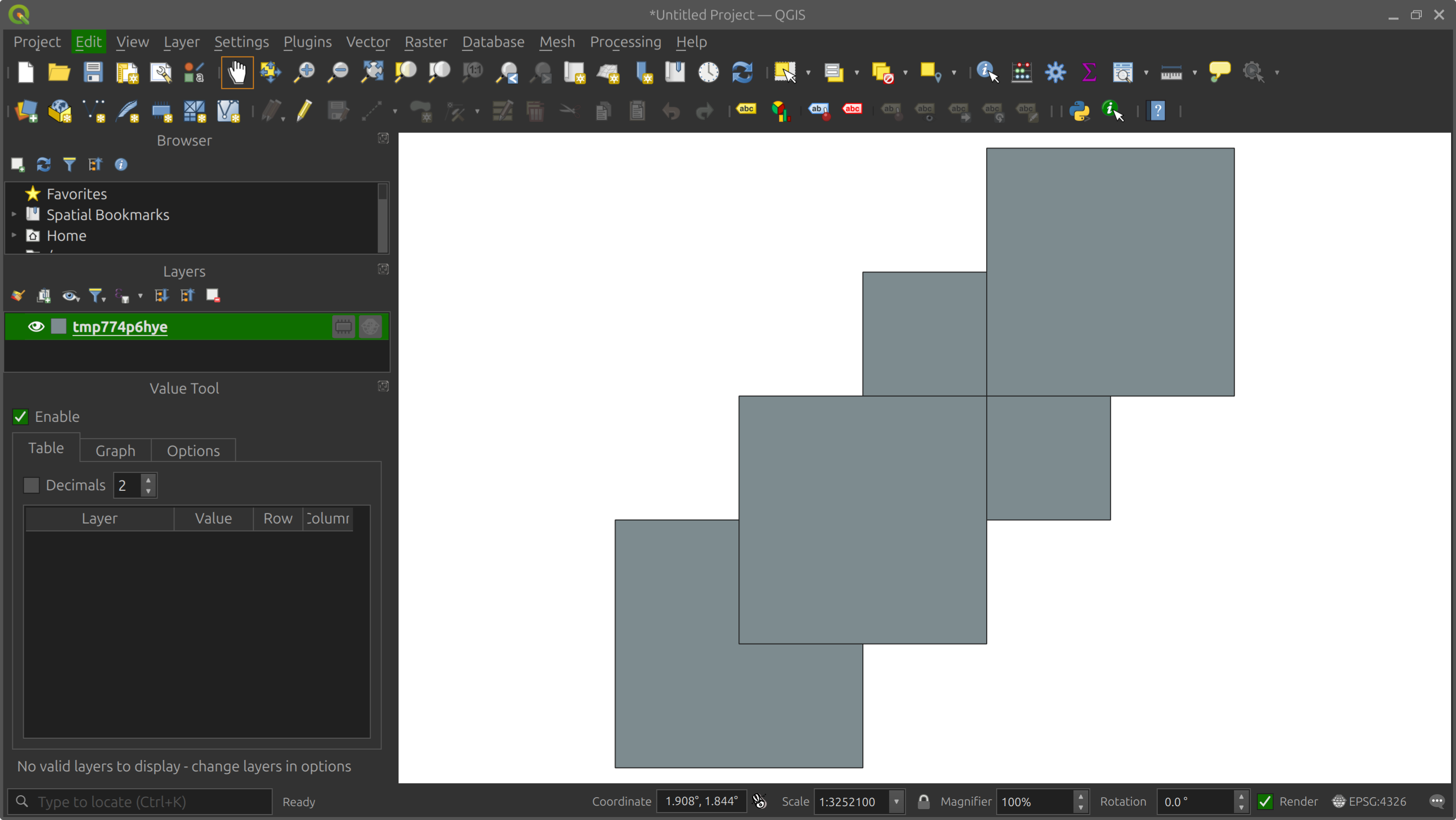Open Style Manager paintbrush in Layers panel
This screenshot has width=1456, height=820.
point(17,296)
